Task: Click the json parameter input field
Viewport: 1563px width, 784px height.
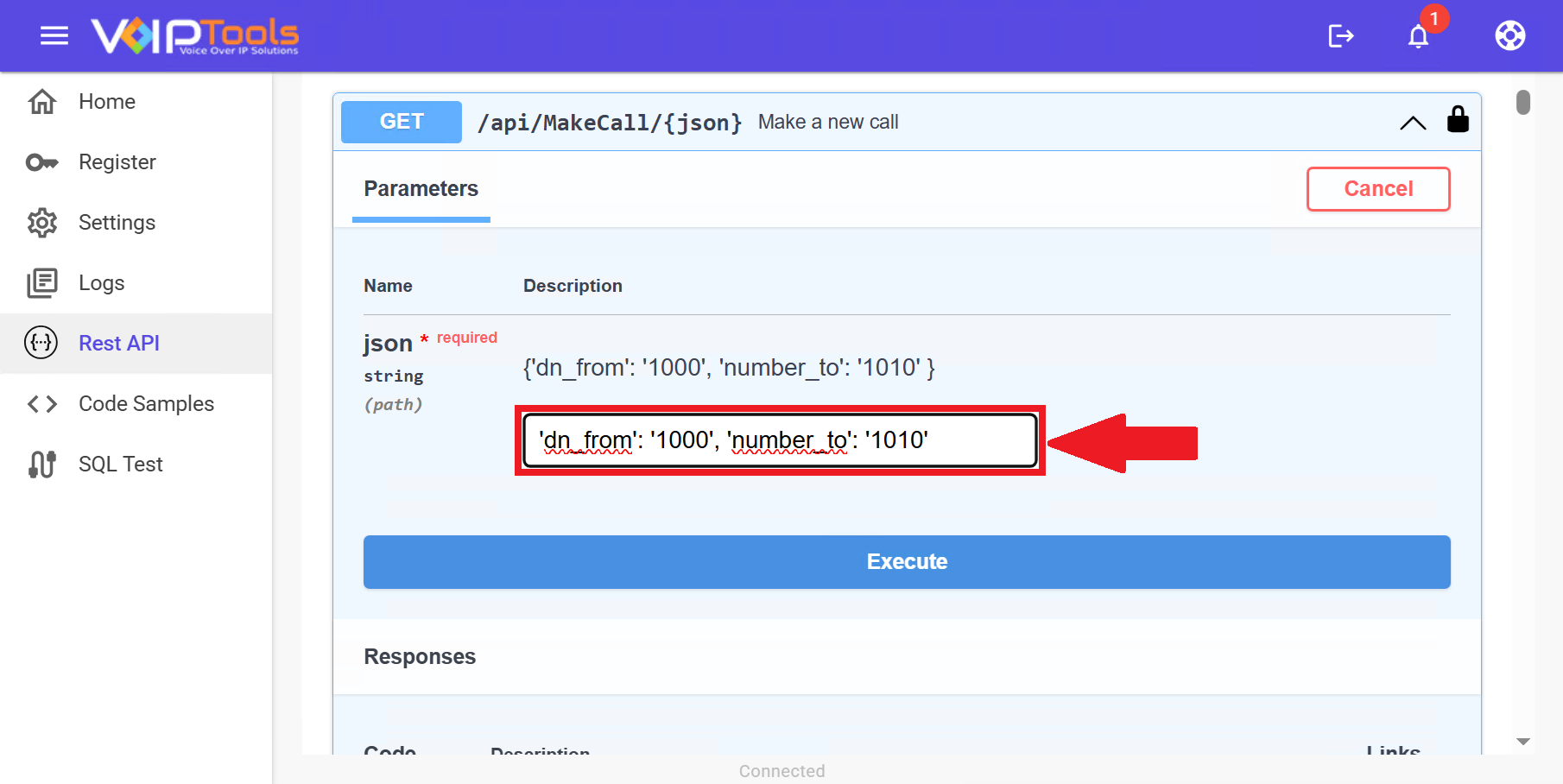Action: pos(779,440)
